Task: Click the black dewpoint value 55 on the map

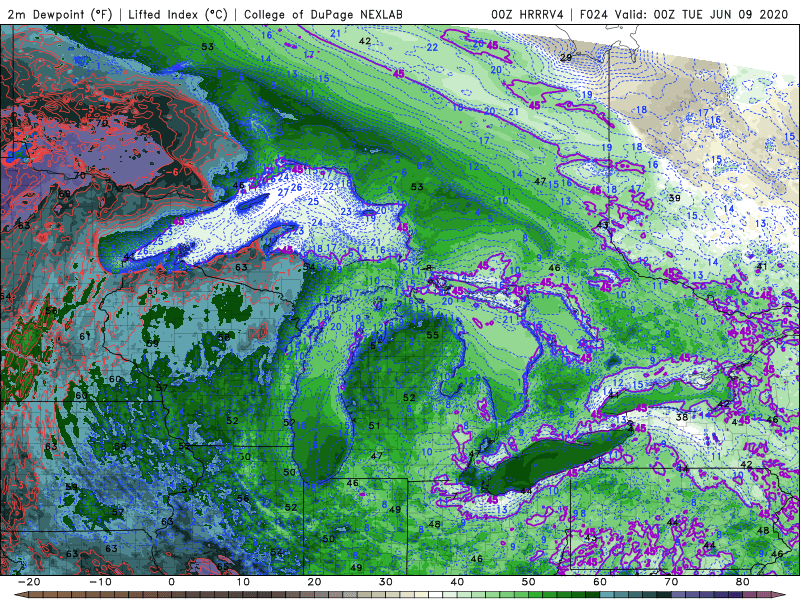Action: [433, 335]
